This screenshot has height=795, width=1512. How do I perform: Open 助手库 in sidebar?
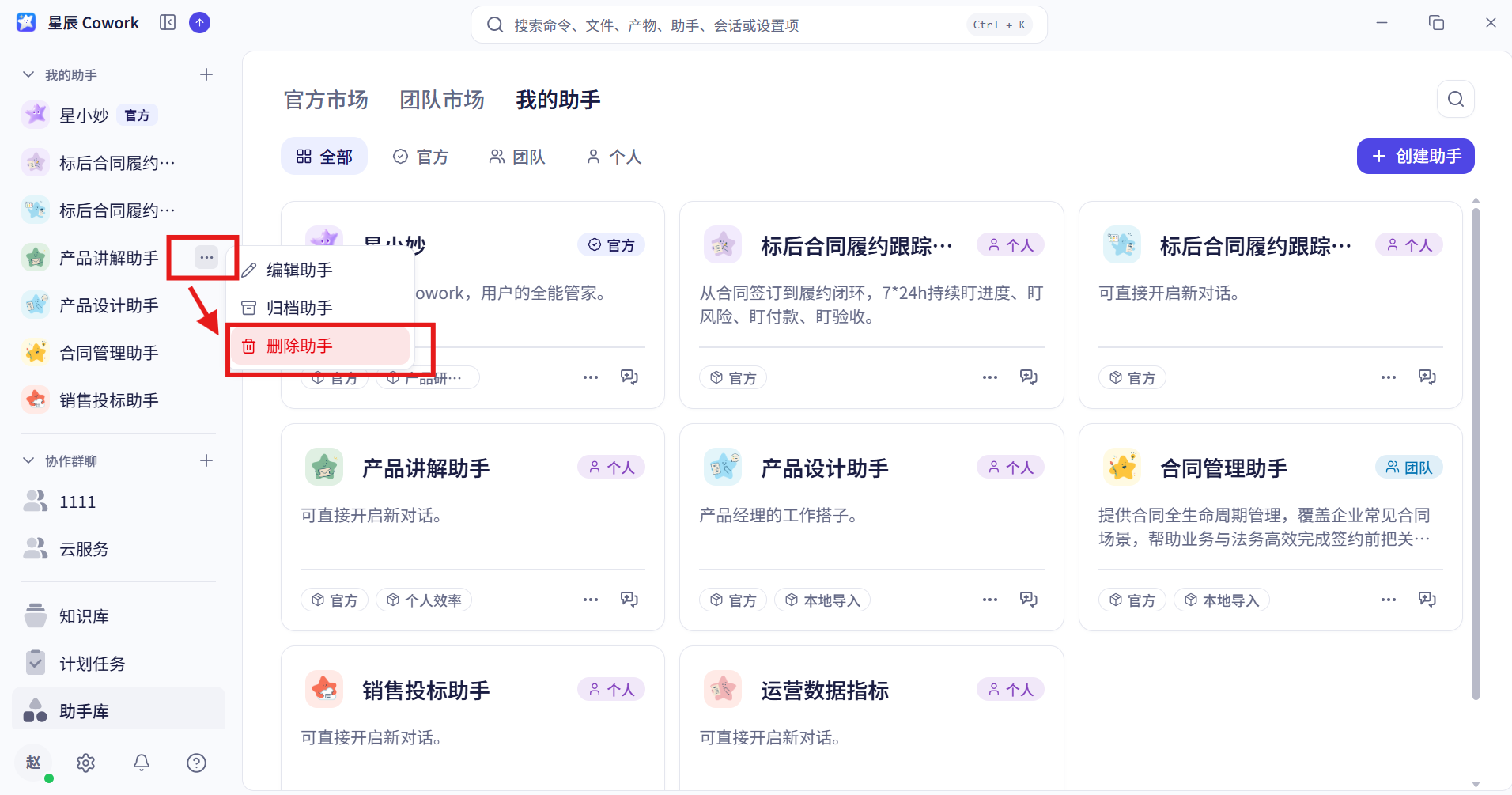(119, 710)
